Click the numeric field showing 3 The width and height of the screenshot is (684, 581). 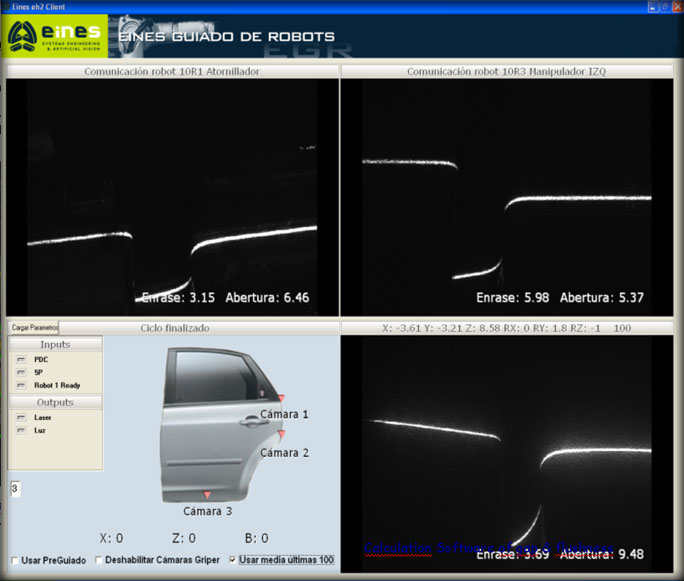(16, 488)
